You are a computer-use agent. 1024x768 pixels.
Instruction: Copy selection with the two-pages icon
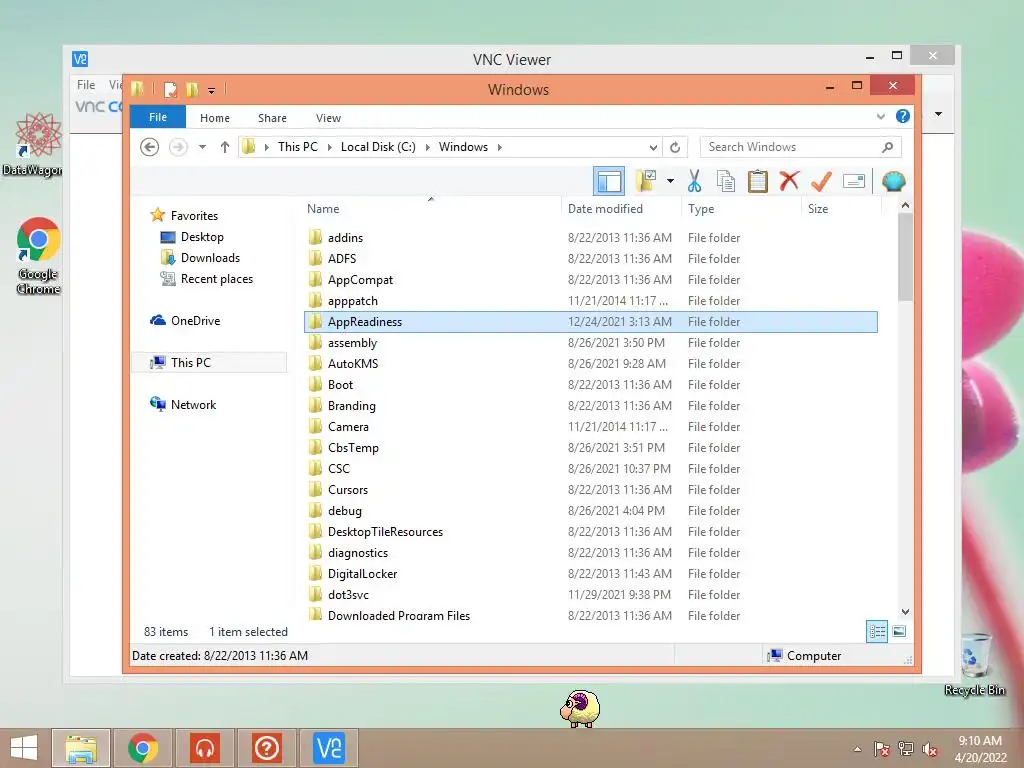click(726, 181)
